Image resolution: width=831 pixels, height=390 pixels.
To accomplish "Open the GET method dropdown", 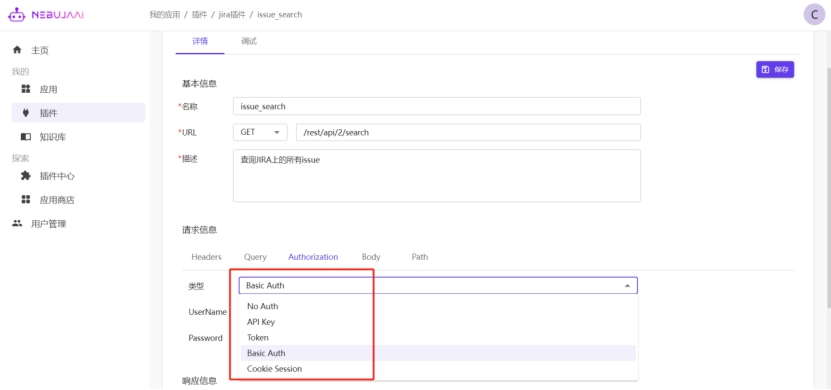I will pos(260,132).
